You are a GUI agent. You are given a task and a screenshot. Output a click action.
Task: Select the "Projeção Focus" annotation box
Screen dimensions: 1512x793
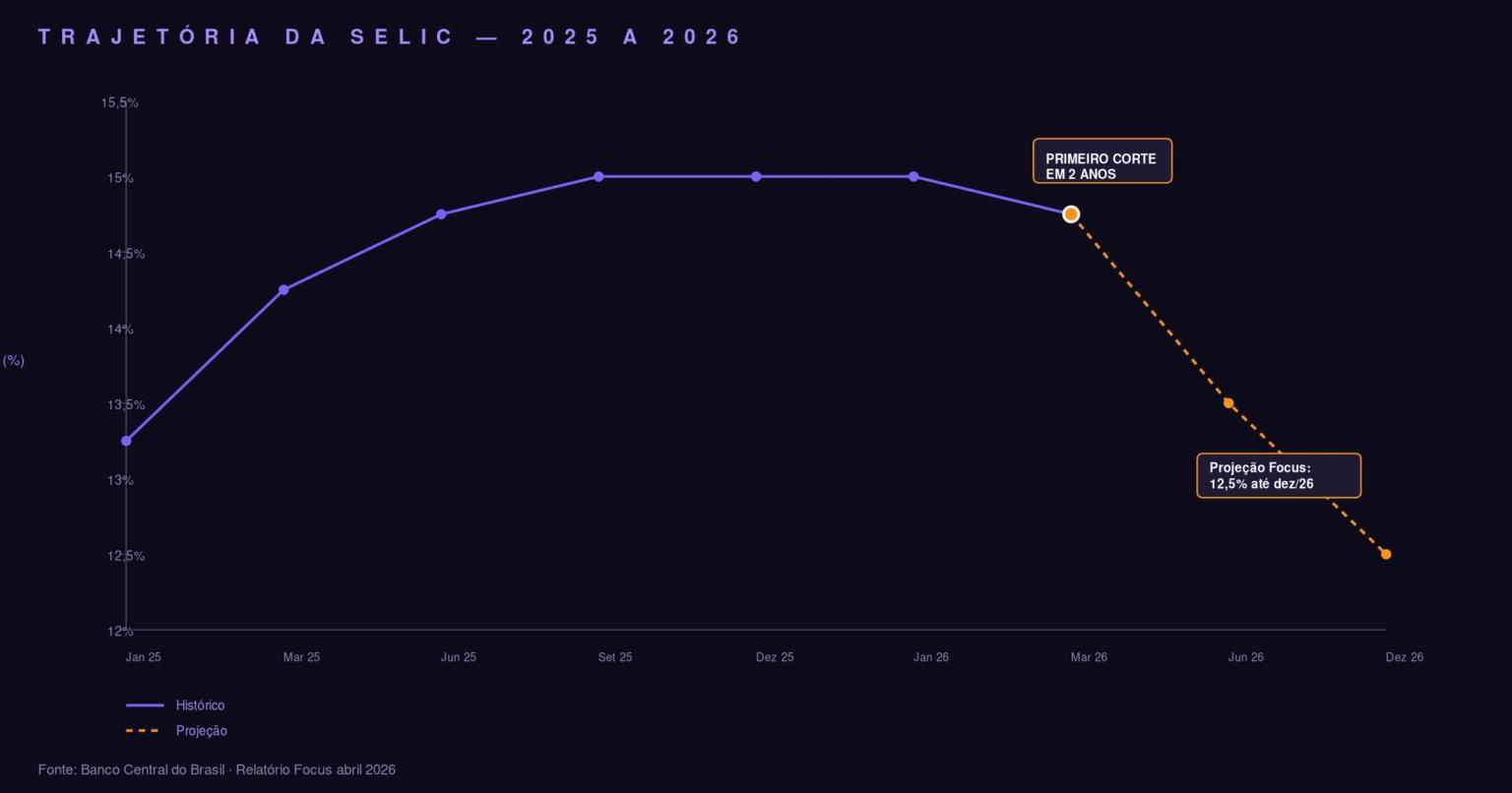tap(1278, 476)
